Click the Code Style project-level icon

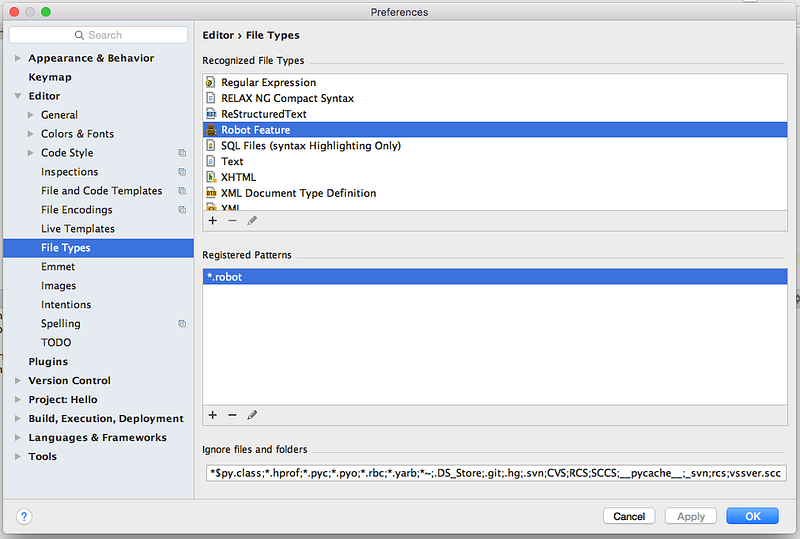tap(182, 153)
